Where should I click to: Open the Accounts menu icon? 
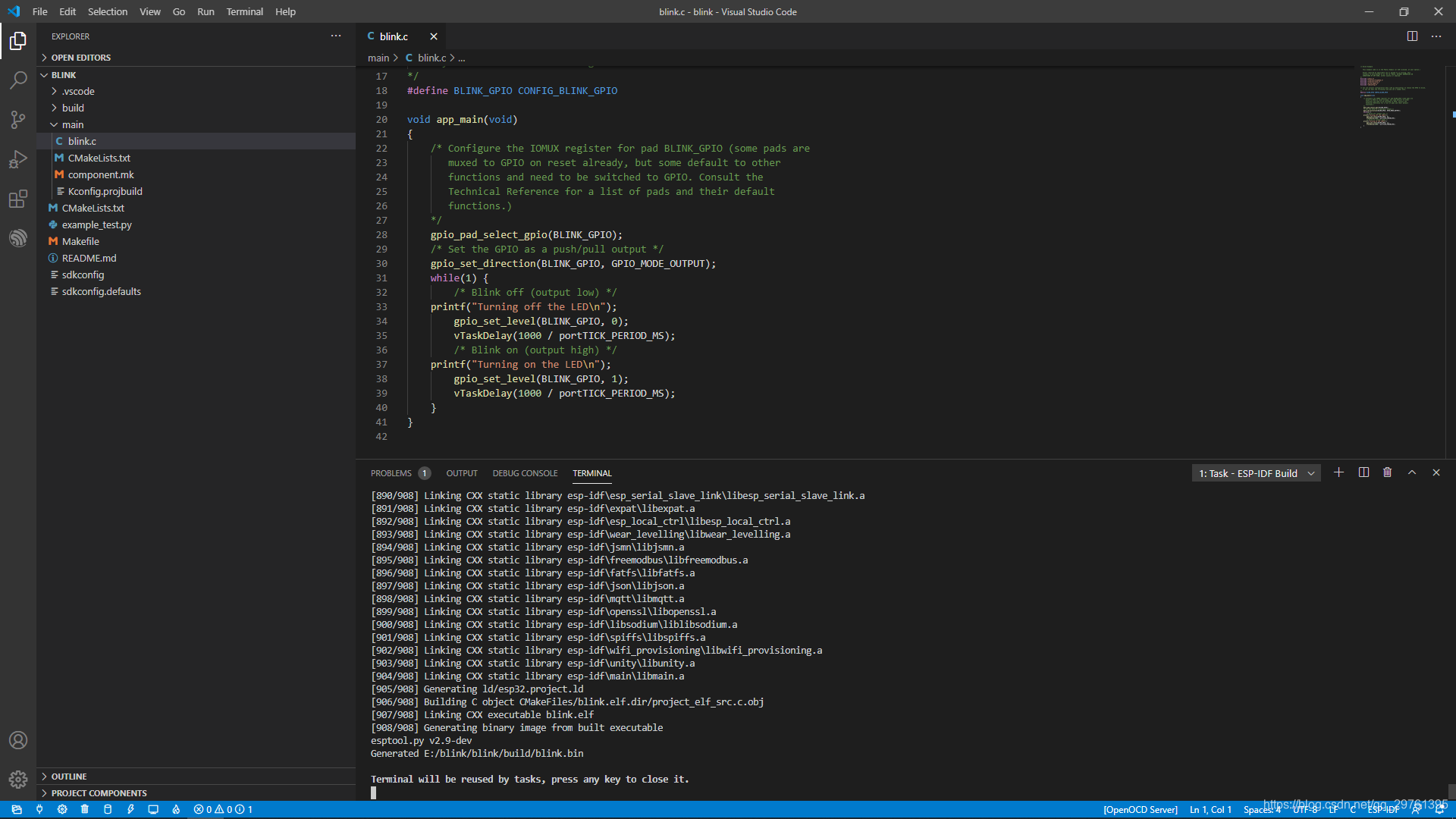tap(18, 740)
